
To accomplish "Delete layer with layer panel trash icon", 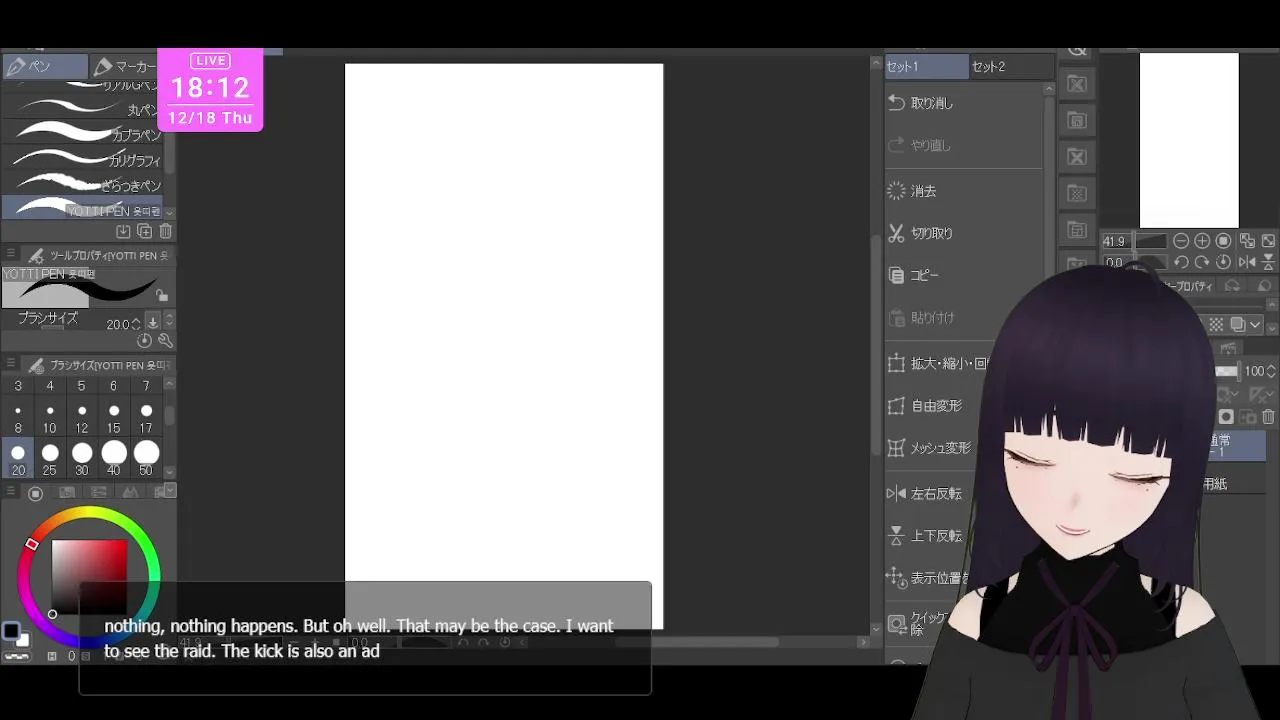I will pyautogui.click(x=1268, y=417).
